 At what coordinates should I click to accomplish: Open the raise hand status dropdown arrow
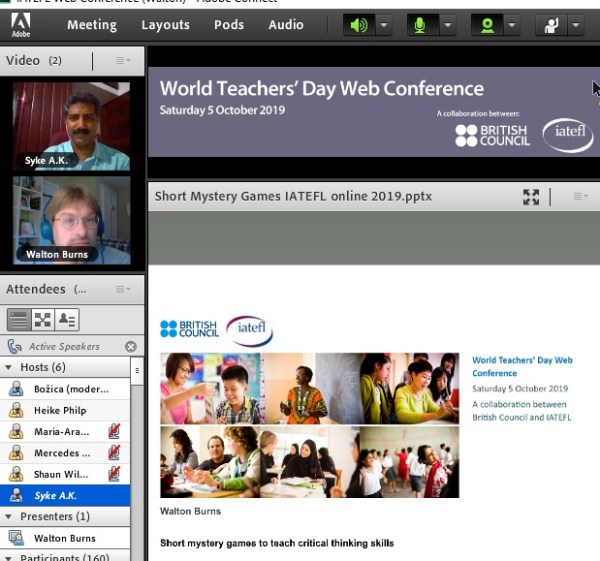[x=576, y=25]
